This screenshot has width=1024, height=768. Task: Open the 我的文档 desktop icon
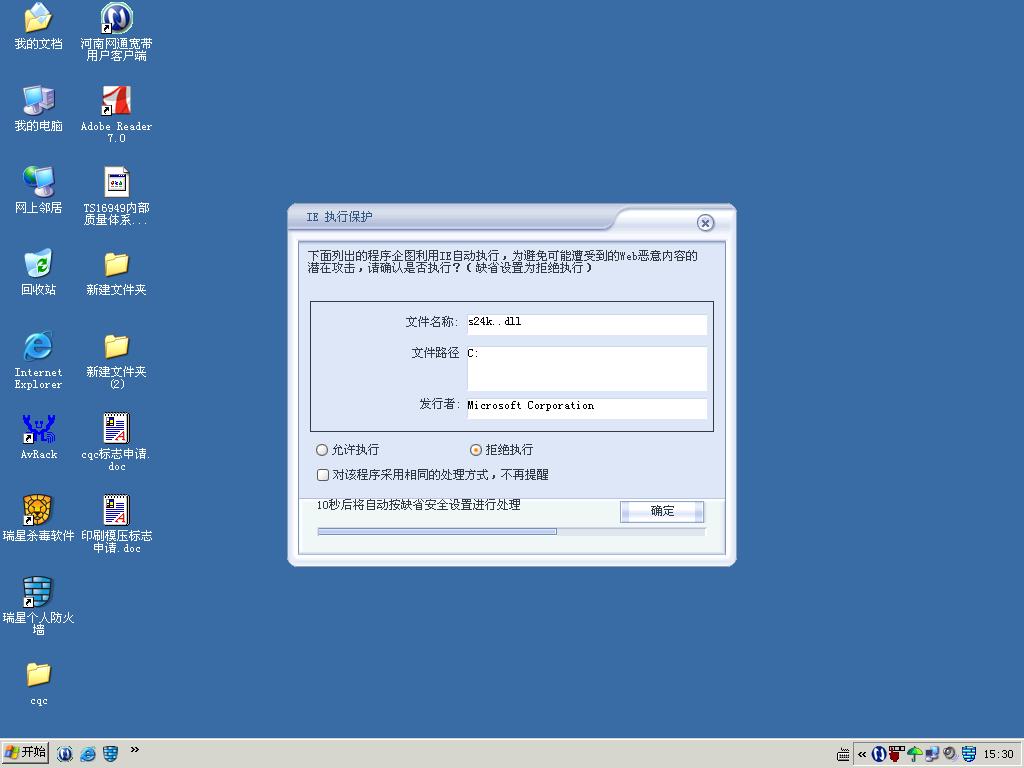pos(38,26)
